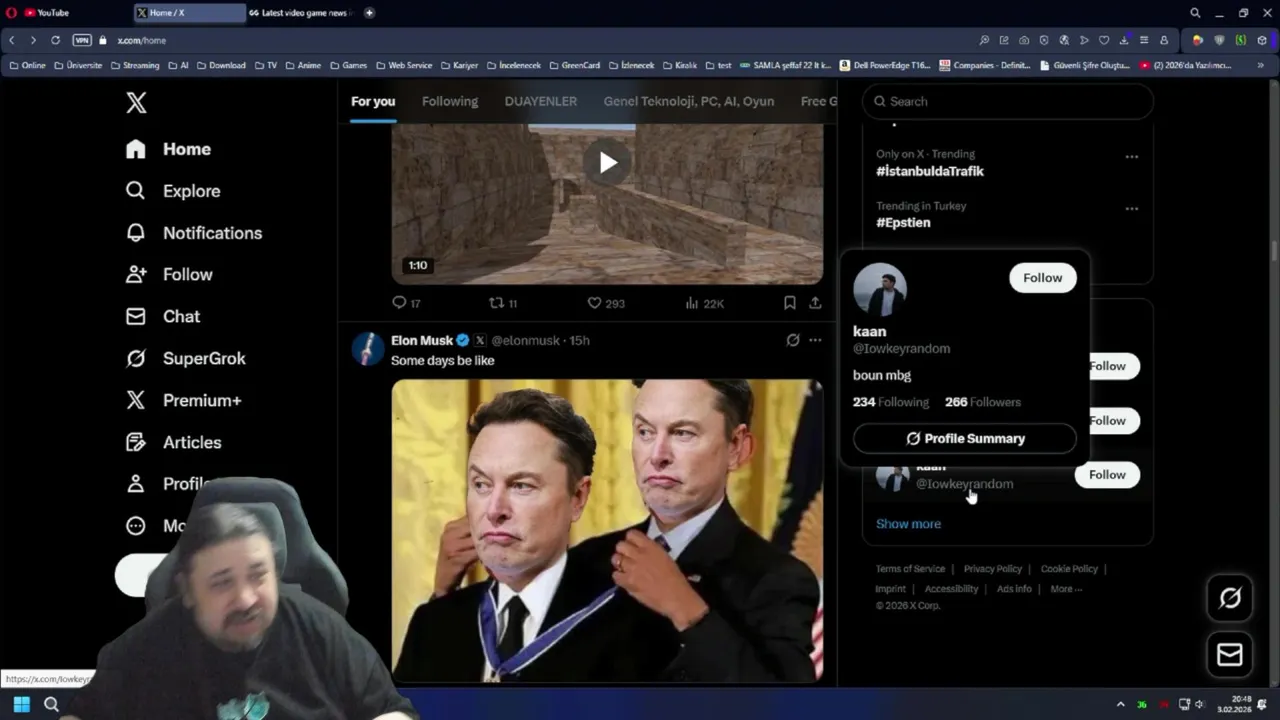
Task: Open the #Epstien trend
Action: click(x=903, y=223)
